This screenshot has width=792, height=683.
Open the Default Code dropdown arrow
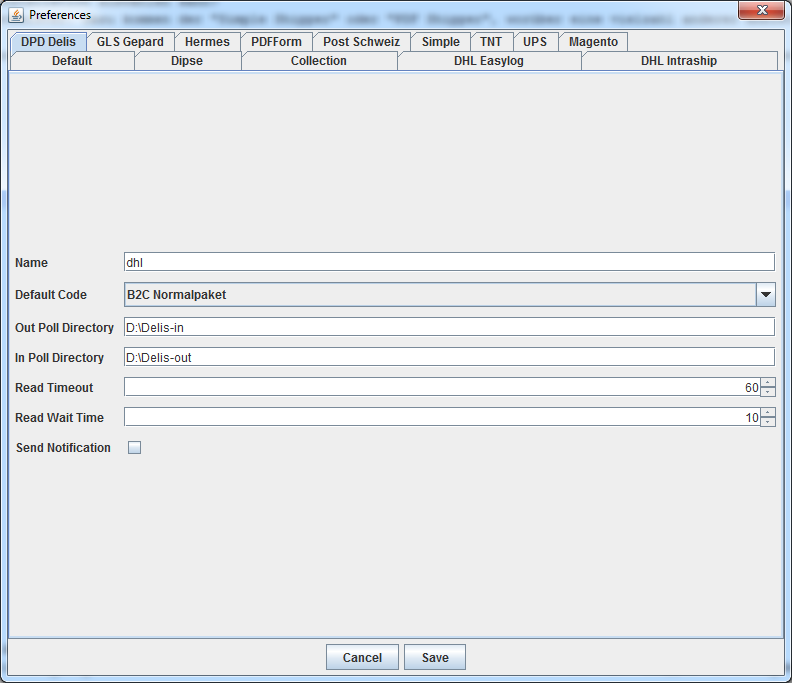point(766,295)
